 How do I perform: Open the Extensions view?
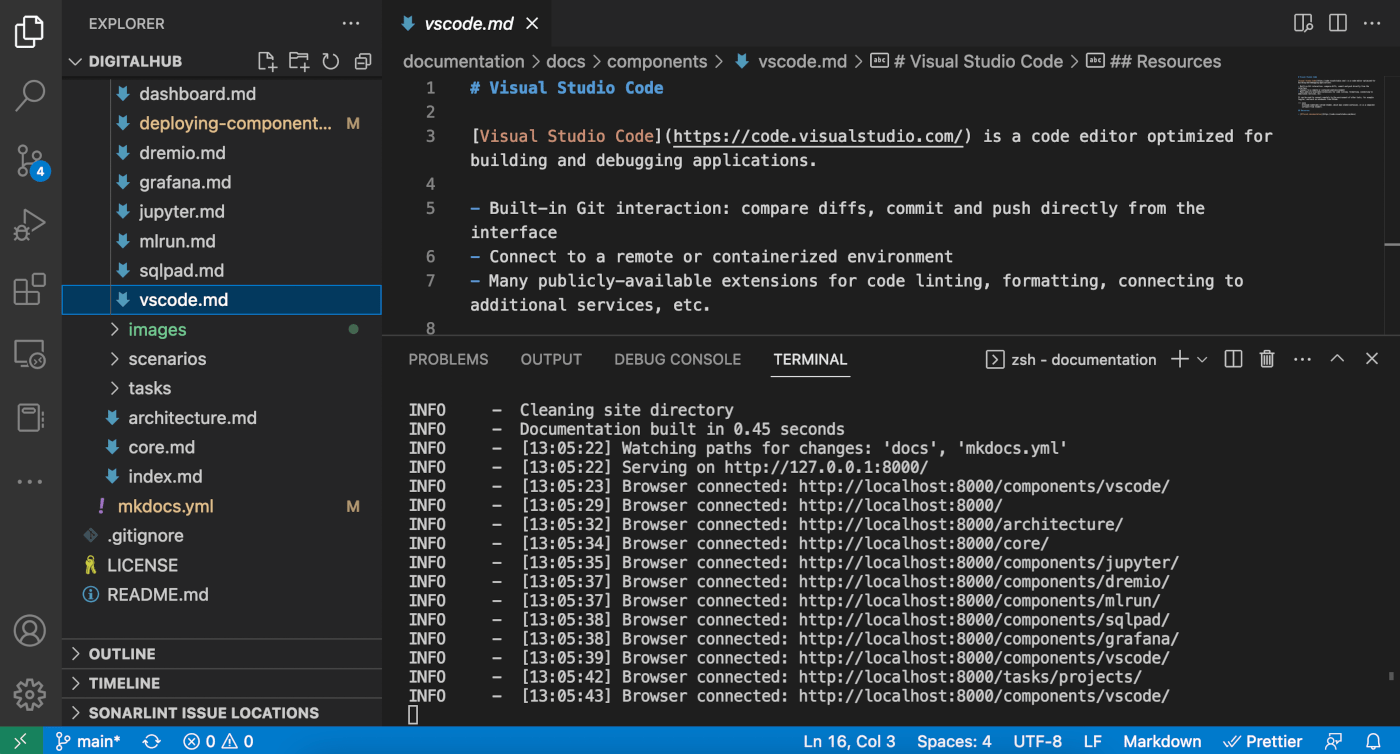tap(30, 290)
